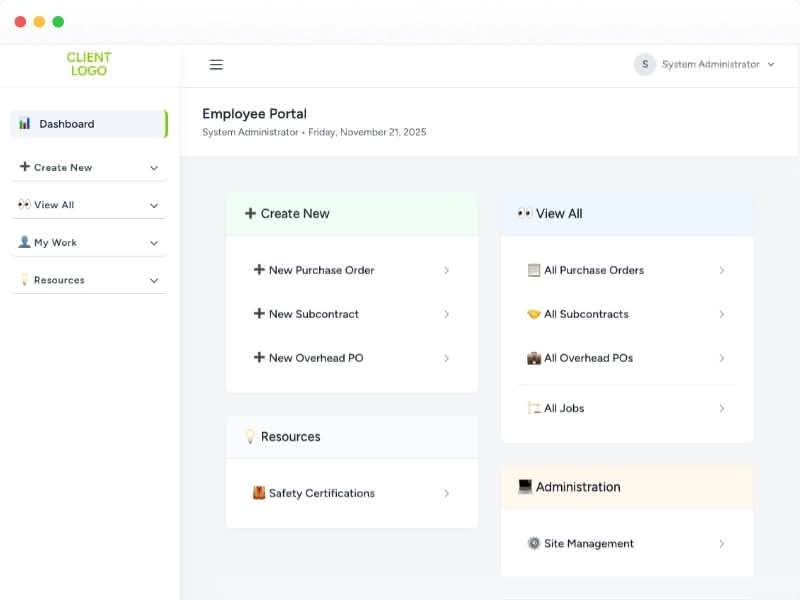Click the hamburger menu icon
This screenshot has height=600, width=800.
[x=216, y=64]
